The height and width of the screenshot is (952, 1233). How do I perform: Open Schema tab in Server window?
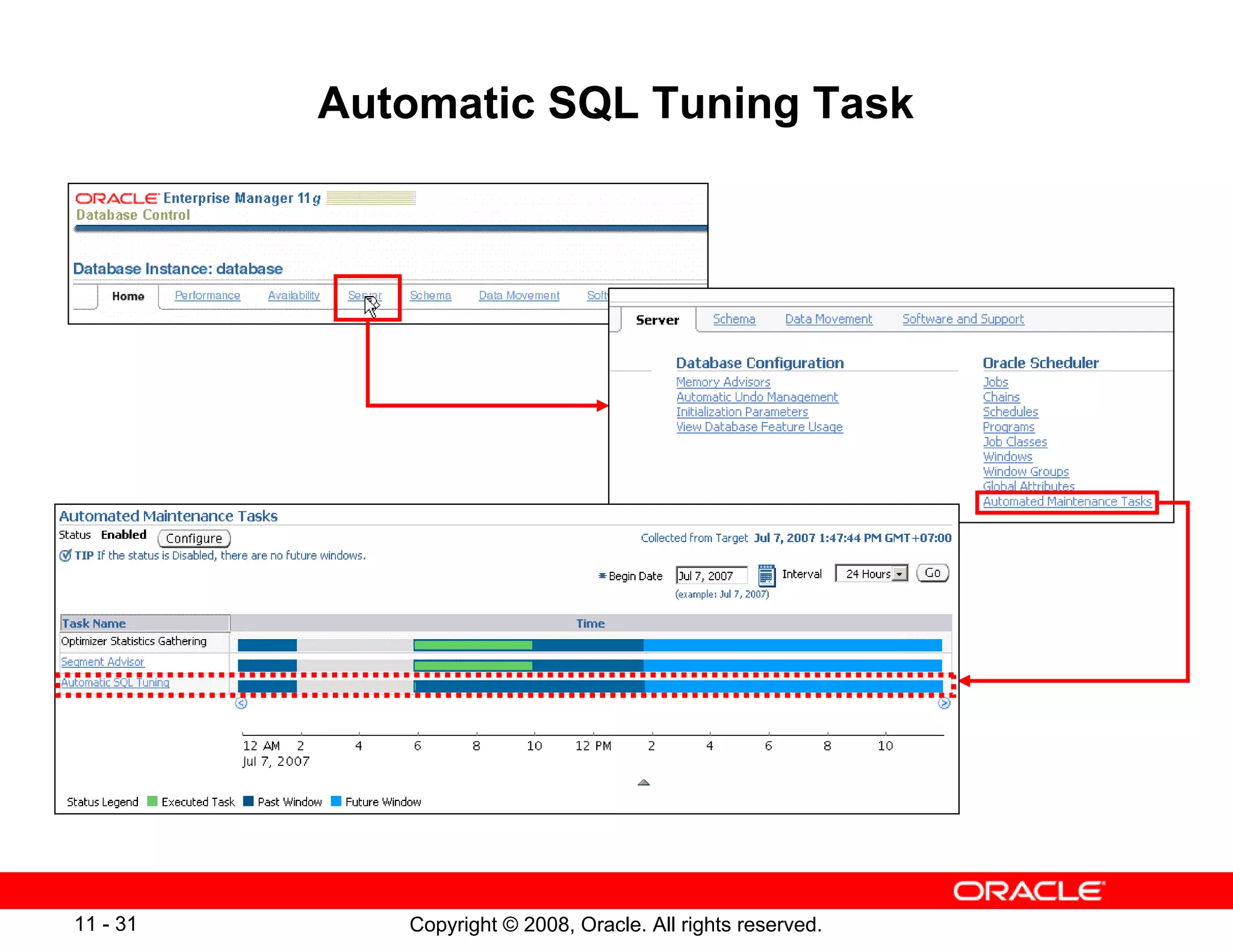(734, 319)
